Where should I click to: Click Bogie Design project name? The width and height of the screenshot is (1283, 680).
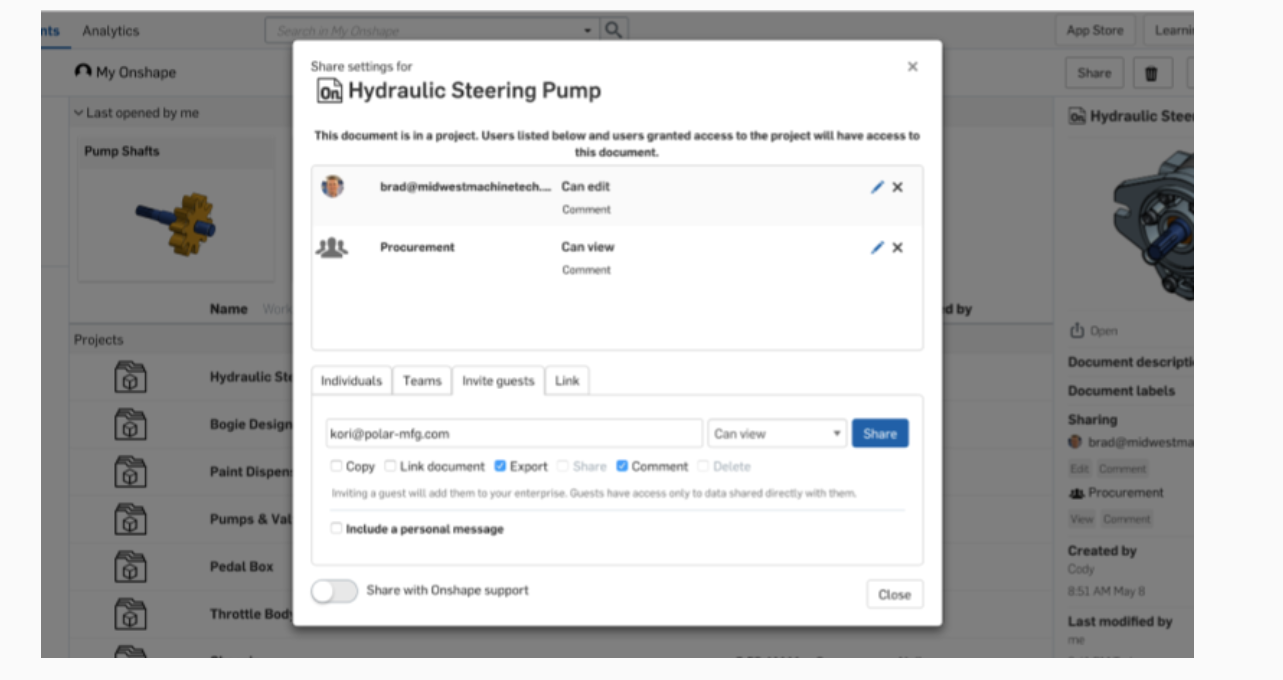(251, 424)
